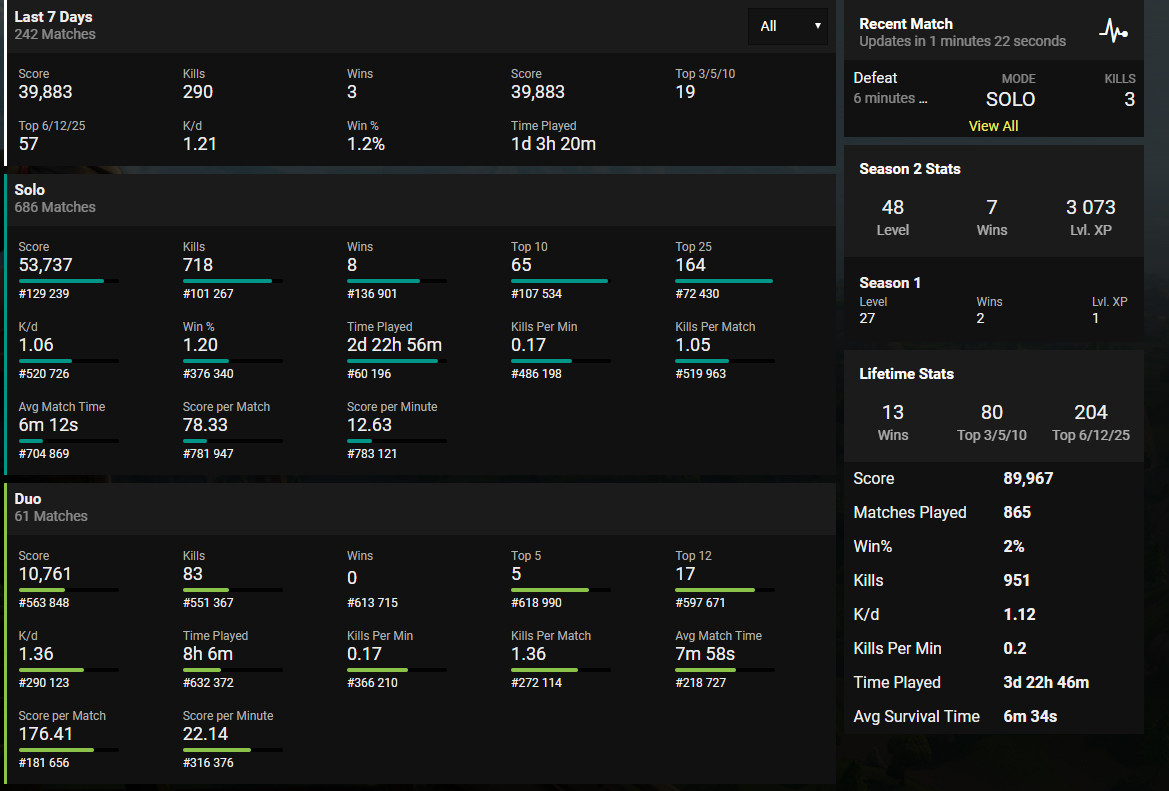Click the Season 1 stats row title
The image size is (1169, 791).
890,283
